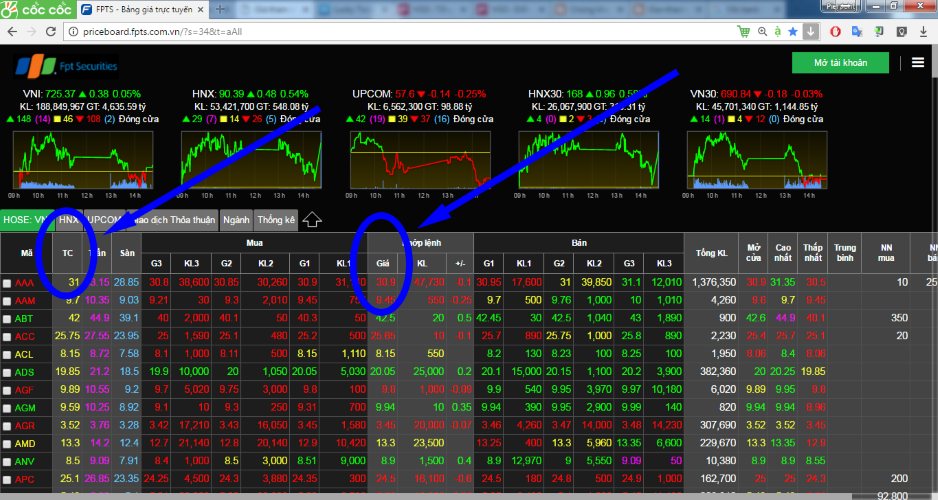
Task: Tick the checkbox for ACL
Action: click(7, 355)
